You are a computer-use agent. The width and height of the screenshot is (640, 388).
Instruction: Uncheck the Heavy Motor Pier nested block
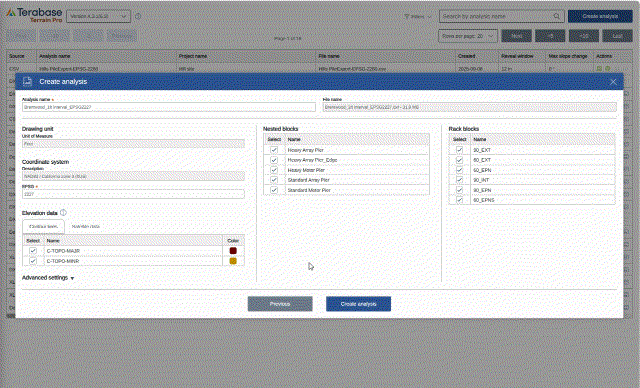[274, 170]
